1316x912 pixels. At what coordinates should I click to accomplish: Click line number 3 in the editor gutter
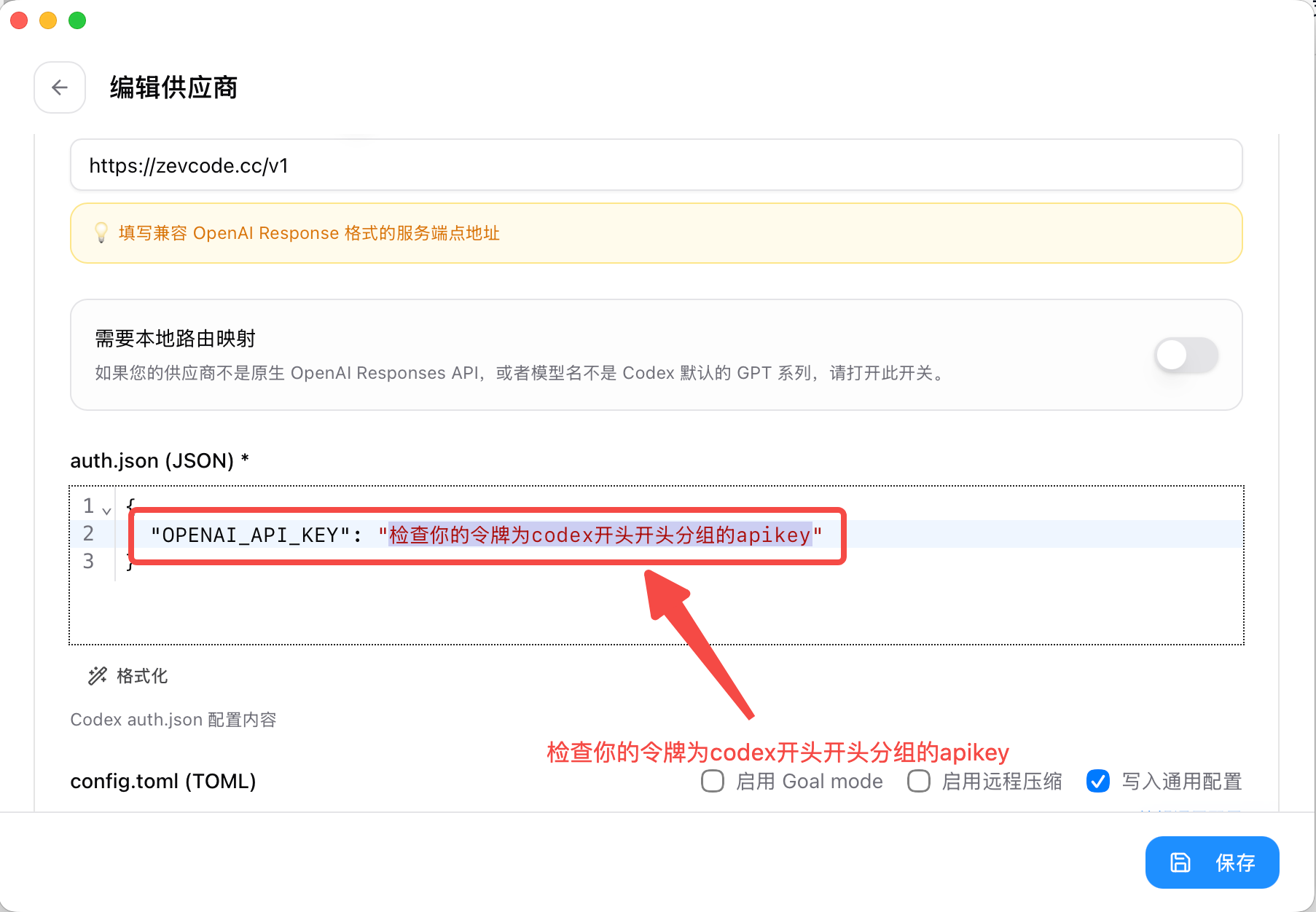[89, 561]
